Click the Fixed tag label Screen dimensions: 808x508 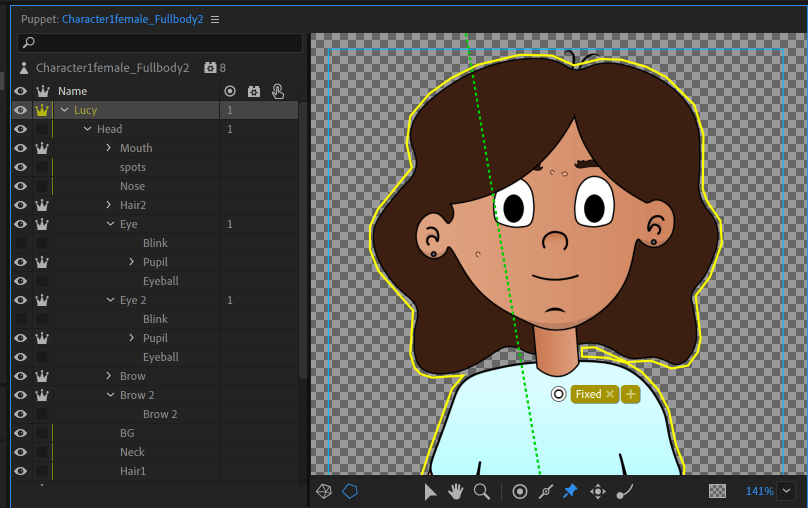coord(588,394)
